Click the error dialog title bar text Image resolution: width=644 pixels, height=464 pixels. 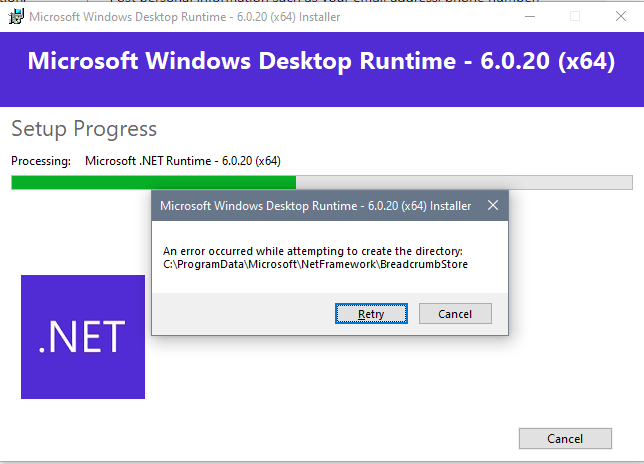pyautogui.click(x=315, y=206)
